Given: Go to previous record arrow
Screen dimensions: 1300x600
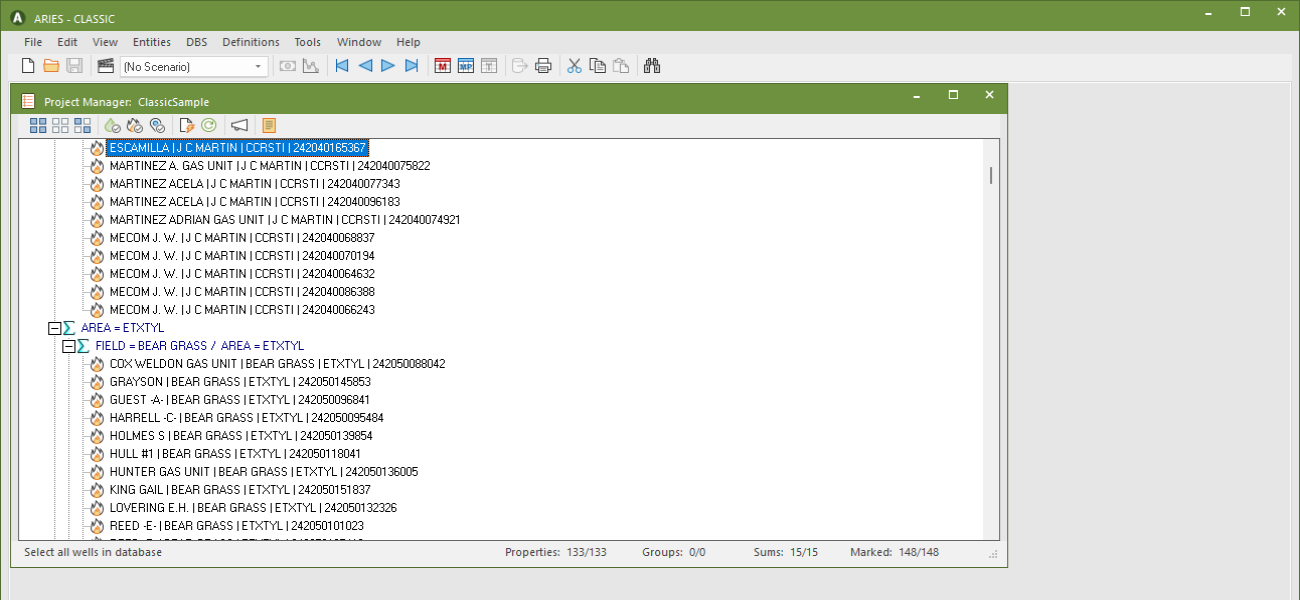Looking at the screenshot, I should [x=365, y=66].
